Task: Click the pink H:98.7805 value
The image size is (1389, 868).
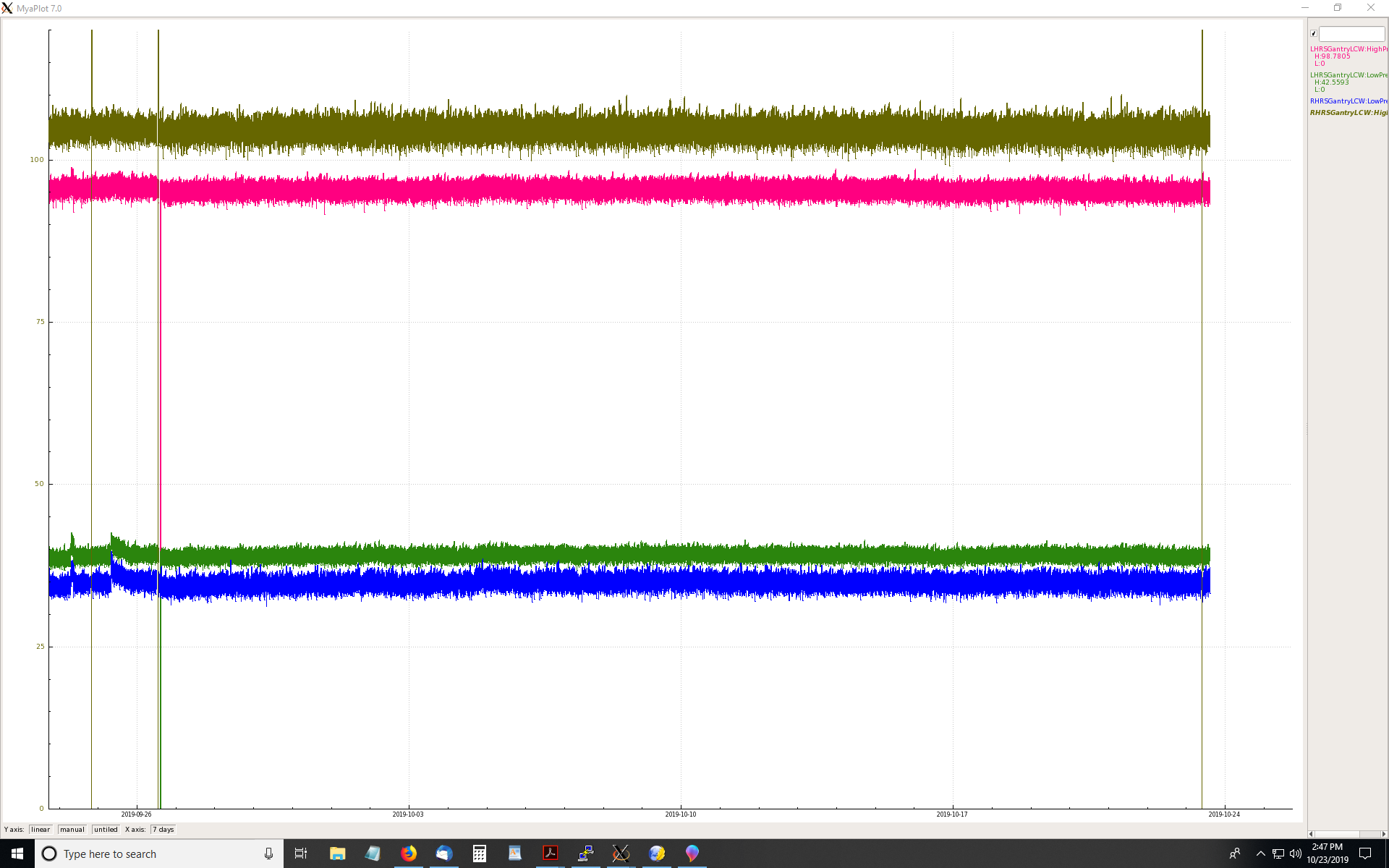Action: 1333,56
